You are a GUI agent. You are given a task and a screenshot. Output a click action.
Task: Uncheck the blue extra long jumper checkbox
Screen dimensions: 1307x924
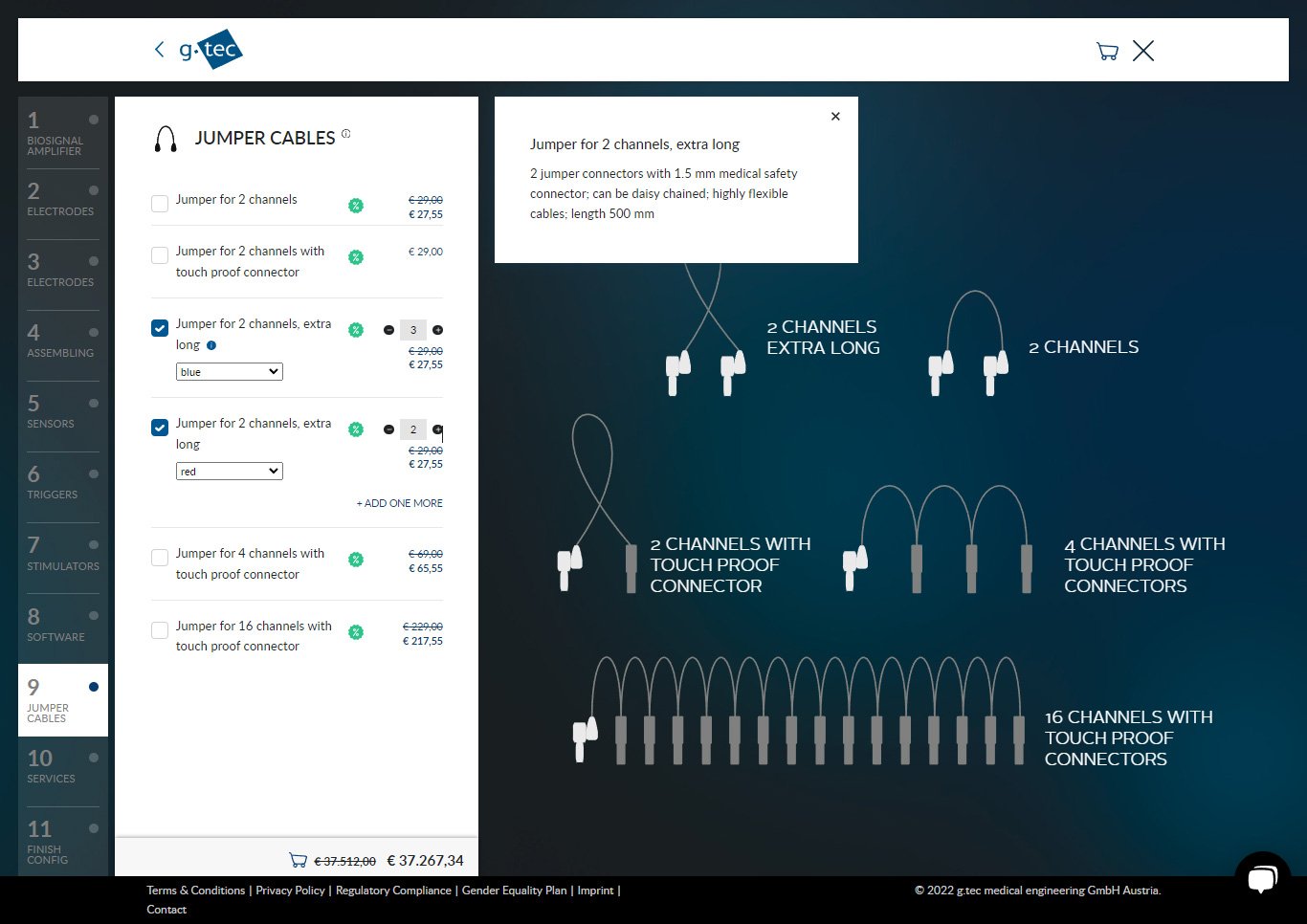160,328
